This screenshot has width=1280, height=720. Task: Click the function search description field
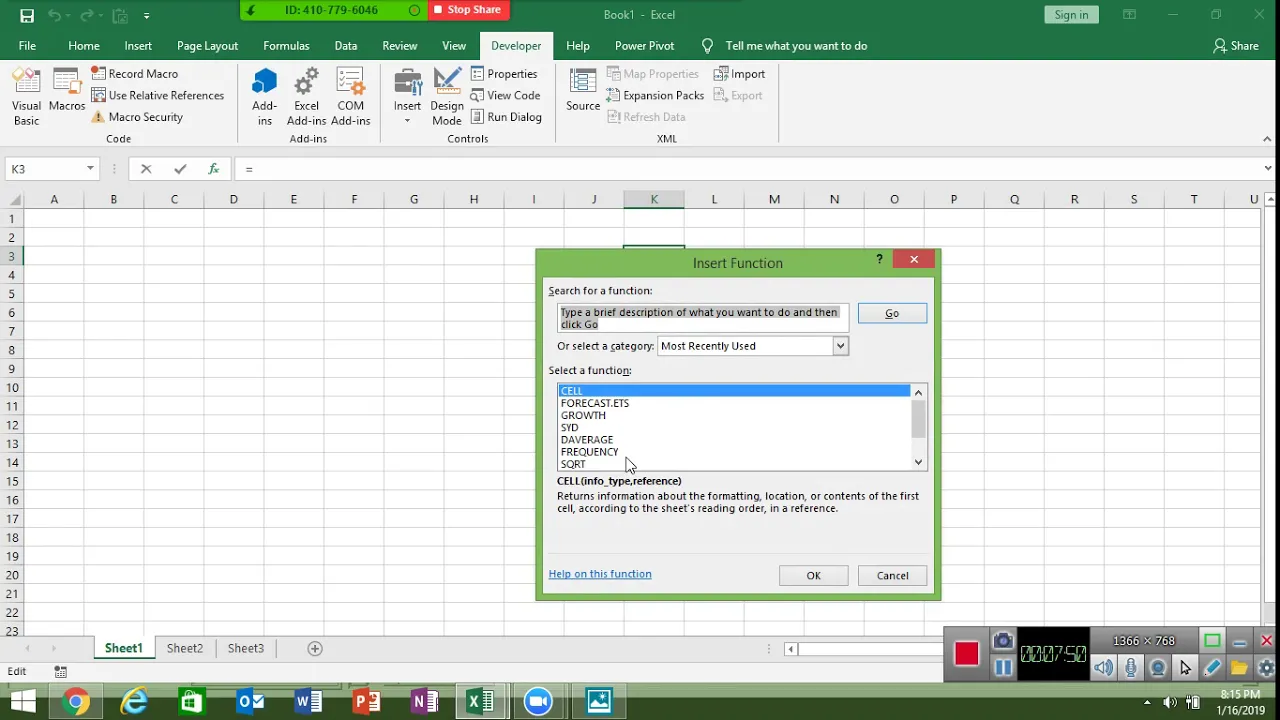703,318
